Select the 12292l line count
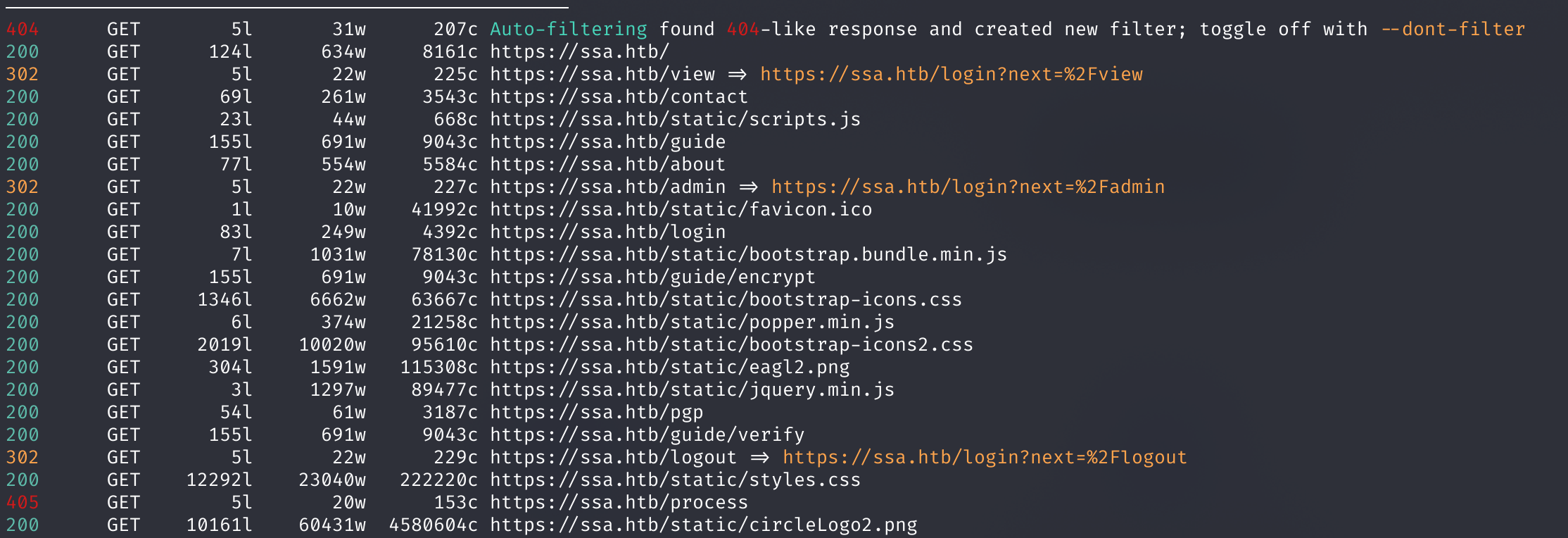Image resolution: width=1568 pixels, height=538 pixels. click(x=220, y=480)
